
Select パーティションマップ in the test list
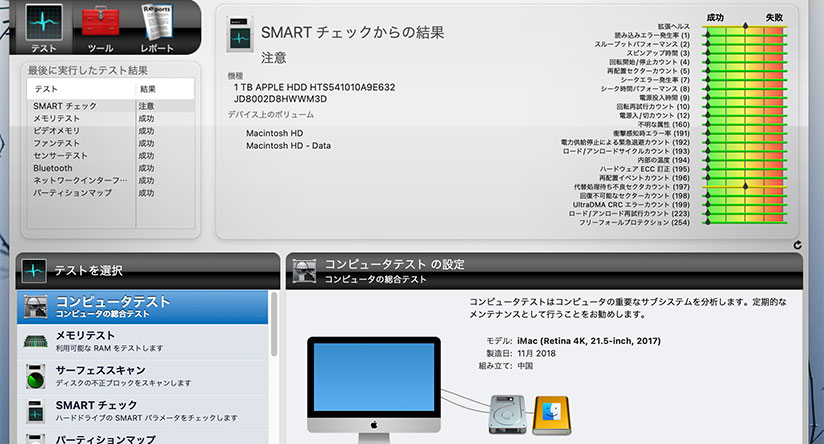tap(143, 437)
